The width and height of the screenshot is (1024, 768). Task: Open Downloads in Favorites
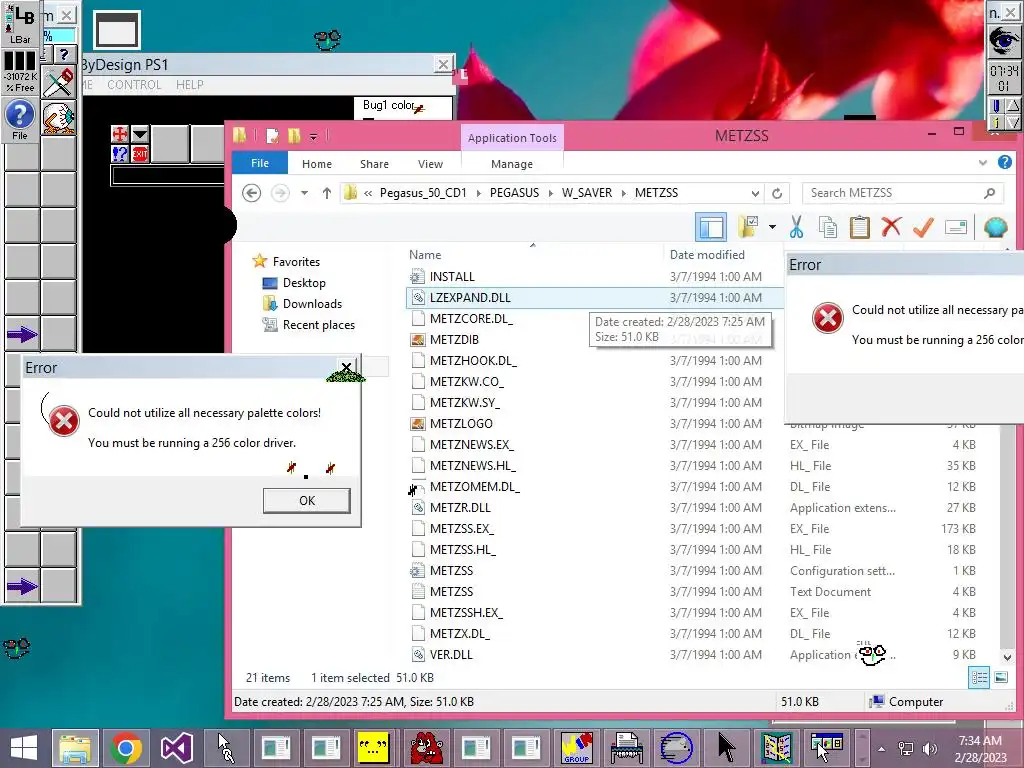click(x=312, y=304)
